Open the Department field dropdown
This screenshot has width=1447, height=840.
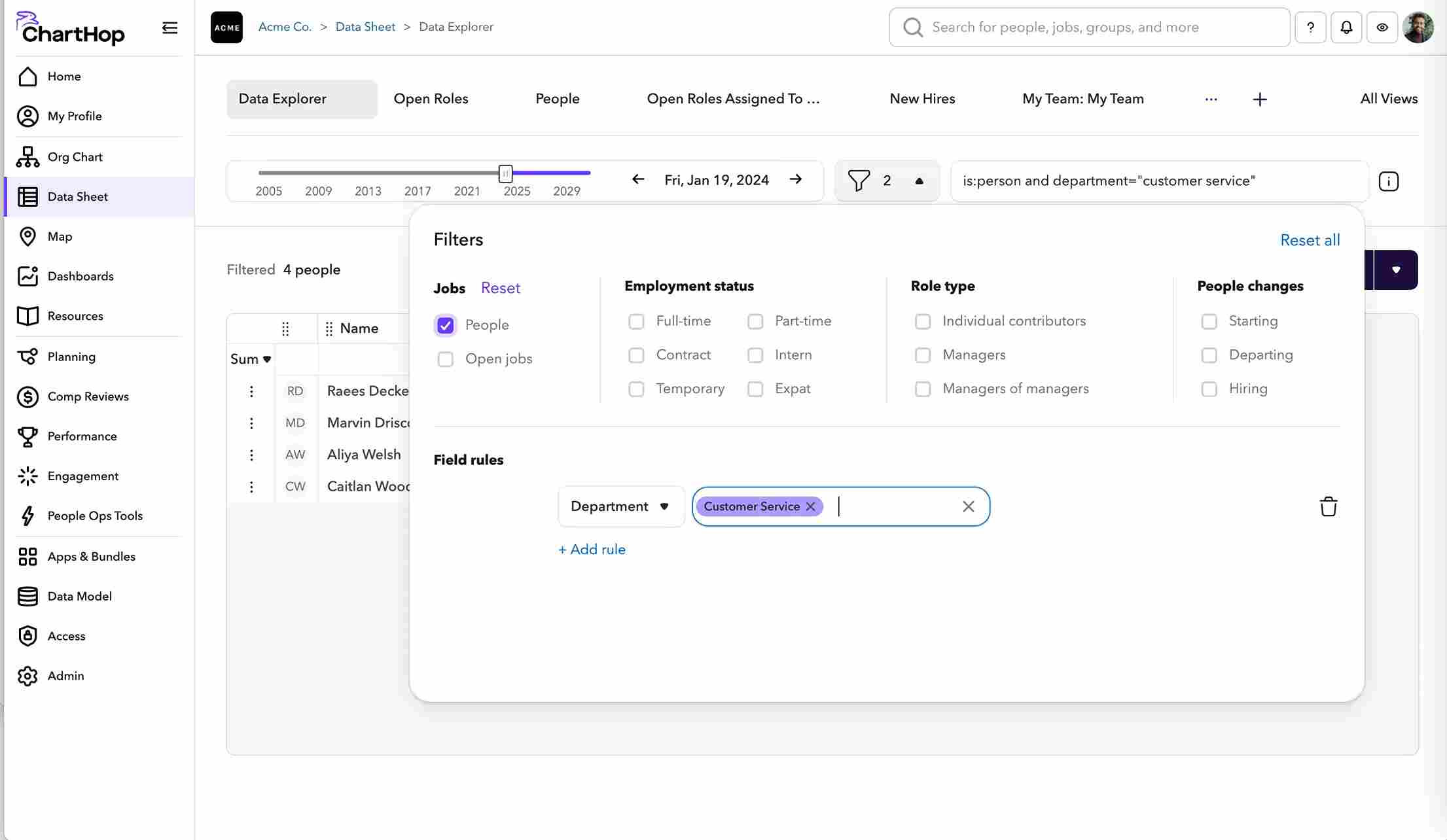pyautogui.click(x=620, y=506)
